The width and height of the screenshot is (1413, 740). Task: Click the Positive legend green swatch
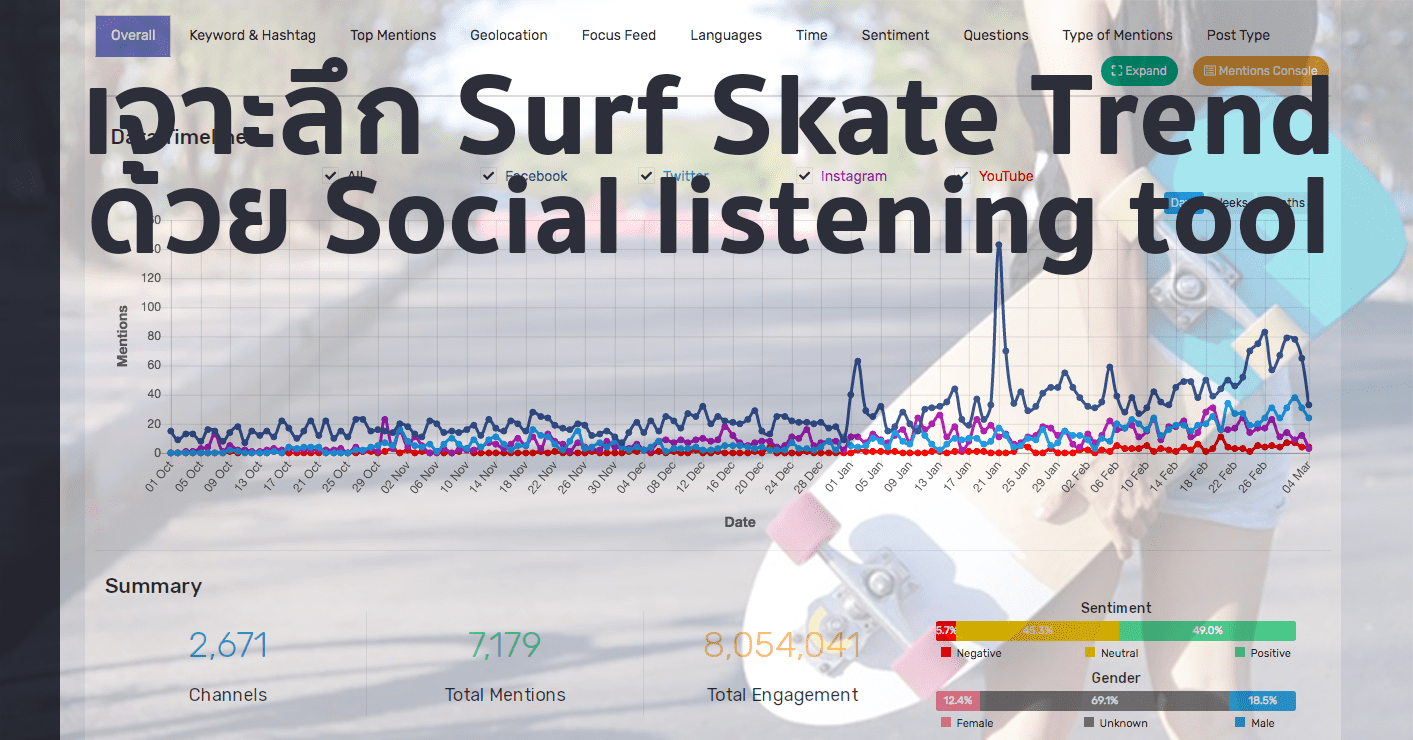coord(1240,653)
